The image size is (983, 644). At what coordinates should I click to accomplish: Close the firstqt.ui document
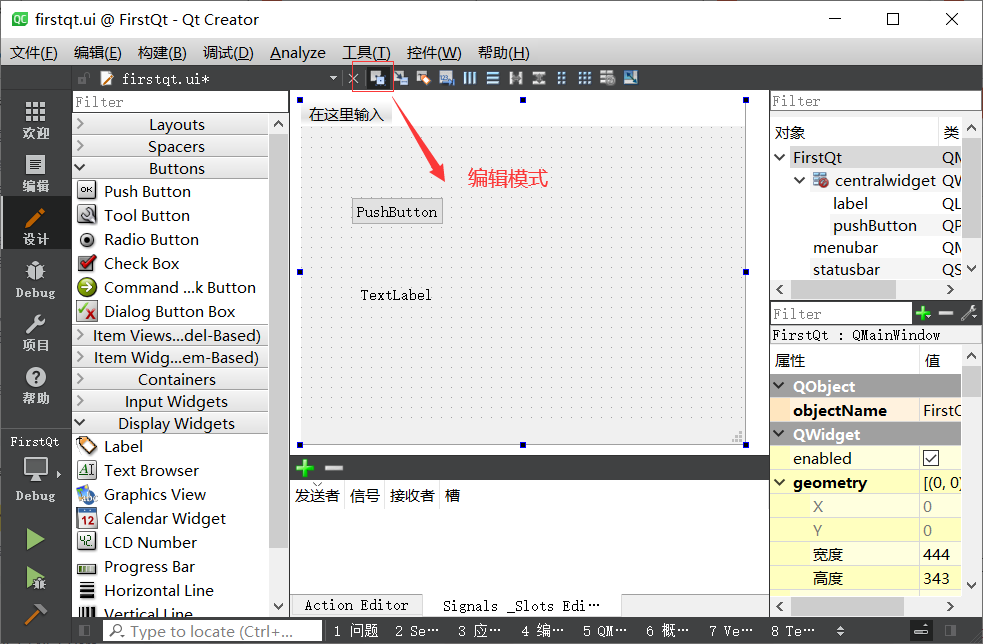click(353, 78)
